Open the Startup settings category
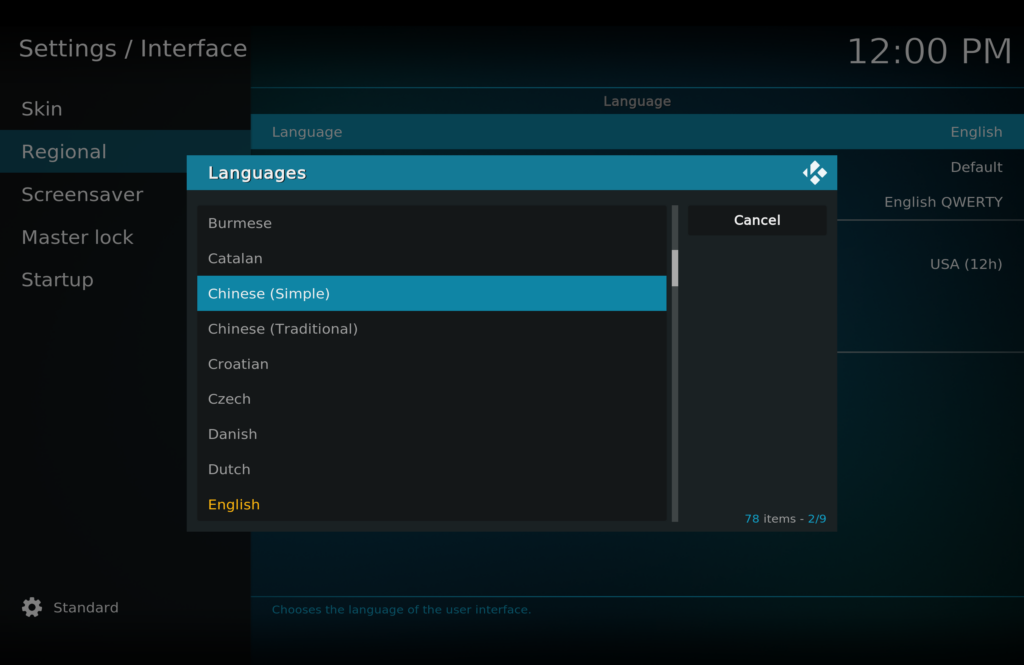1024x665 pixels. point(57,280)
